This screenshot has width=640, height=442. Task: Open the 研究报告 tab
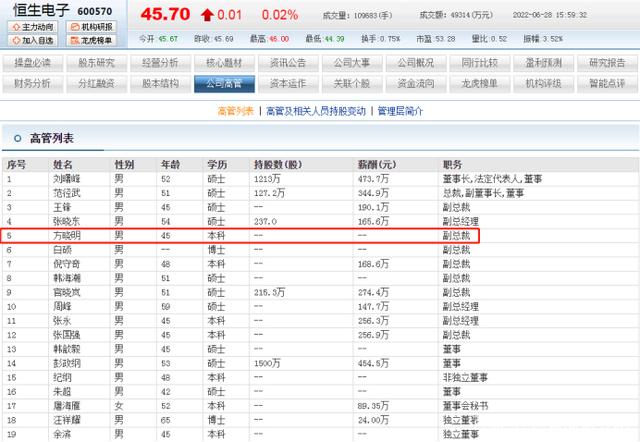[x=607, y=63]
